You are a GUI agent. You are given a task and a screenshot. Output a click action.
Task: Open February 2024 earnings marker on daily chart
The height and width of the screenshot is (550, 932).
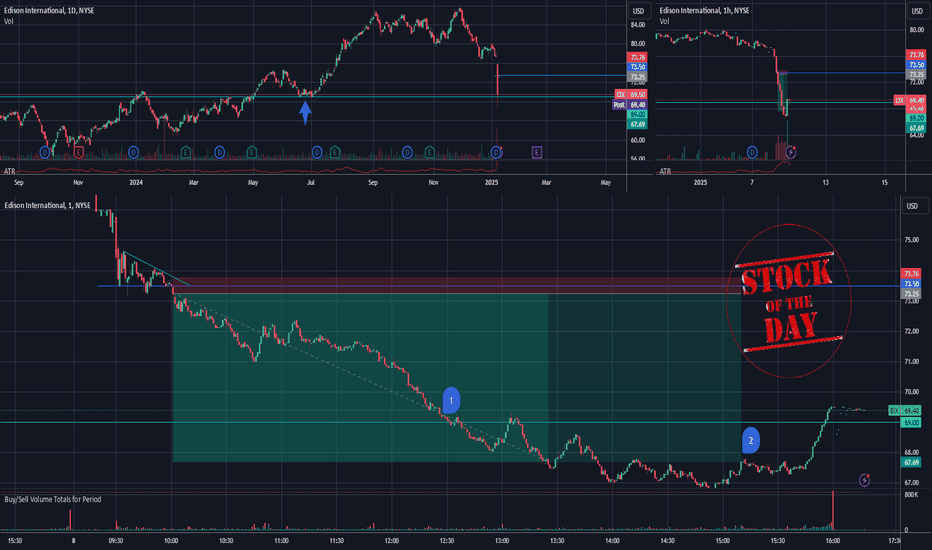[x=185, y=152]
